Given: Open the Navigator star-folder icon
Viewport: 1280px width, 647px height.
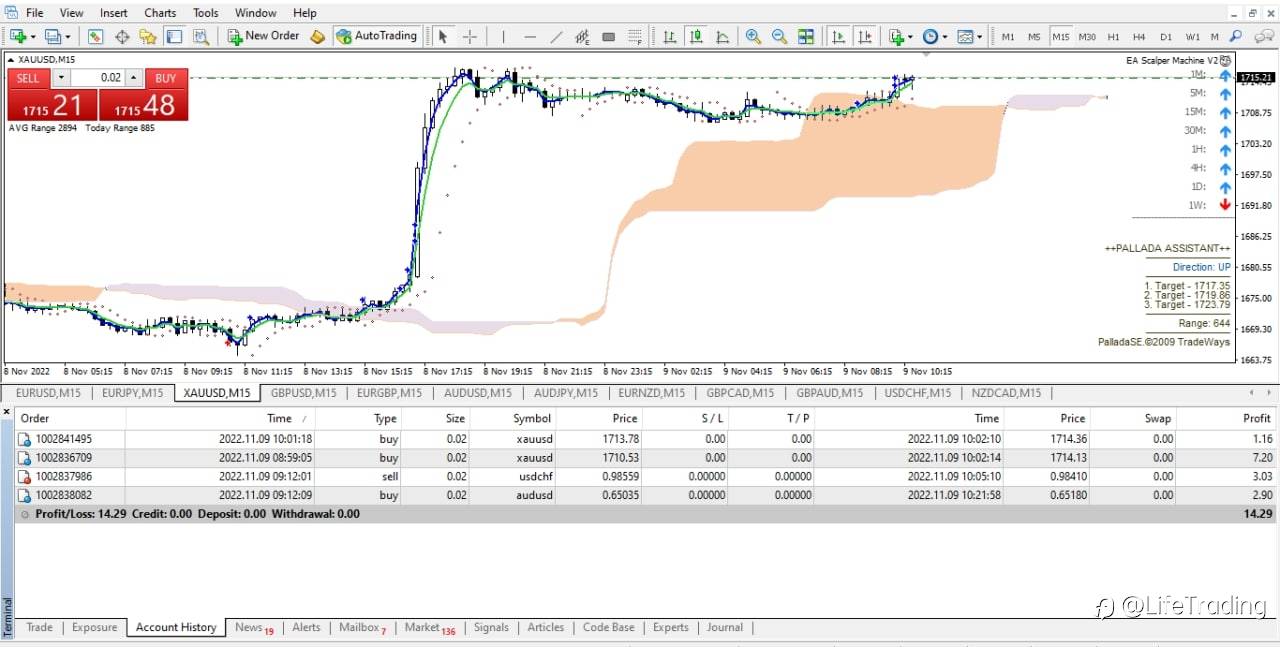Looking at the screenshot, I should point(148,36).
